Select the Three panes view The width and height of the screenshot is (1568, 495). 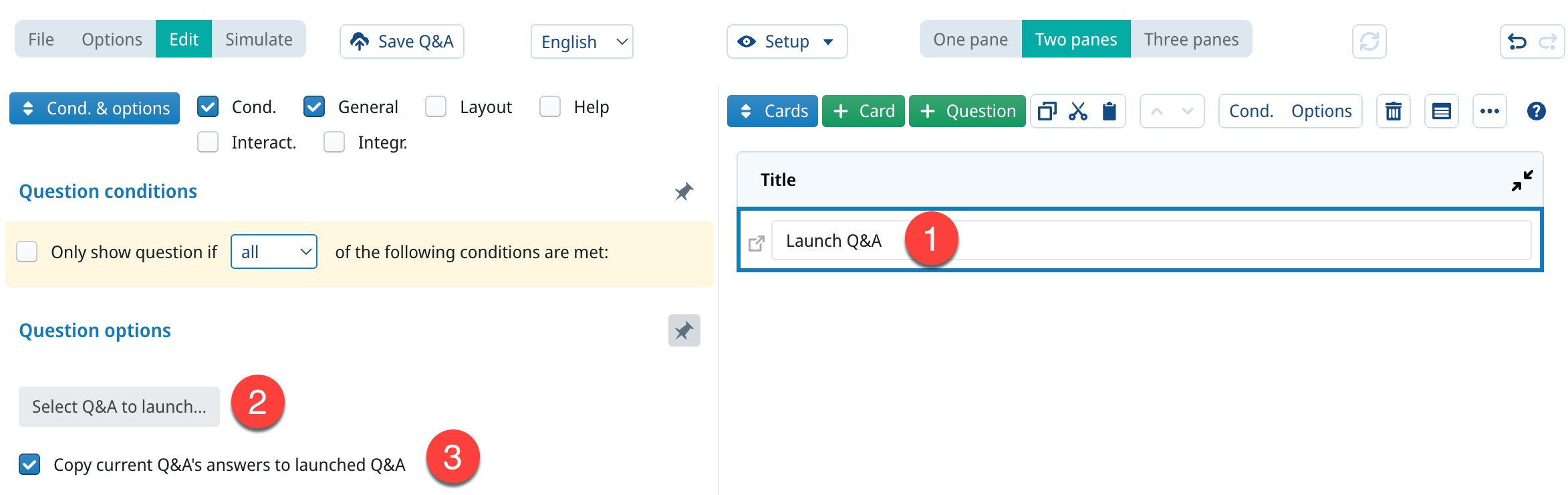pyautogui.click(x=1191, y=39)
